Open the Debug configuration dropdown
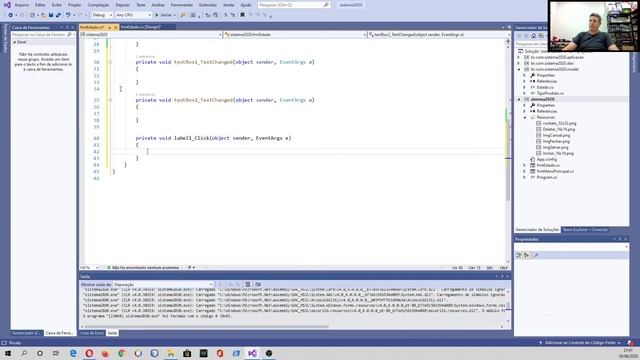 coord(102,15)
